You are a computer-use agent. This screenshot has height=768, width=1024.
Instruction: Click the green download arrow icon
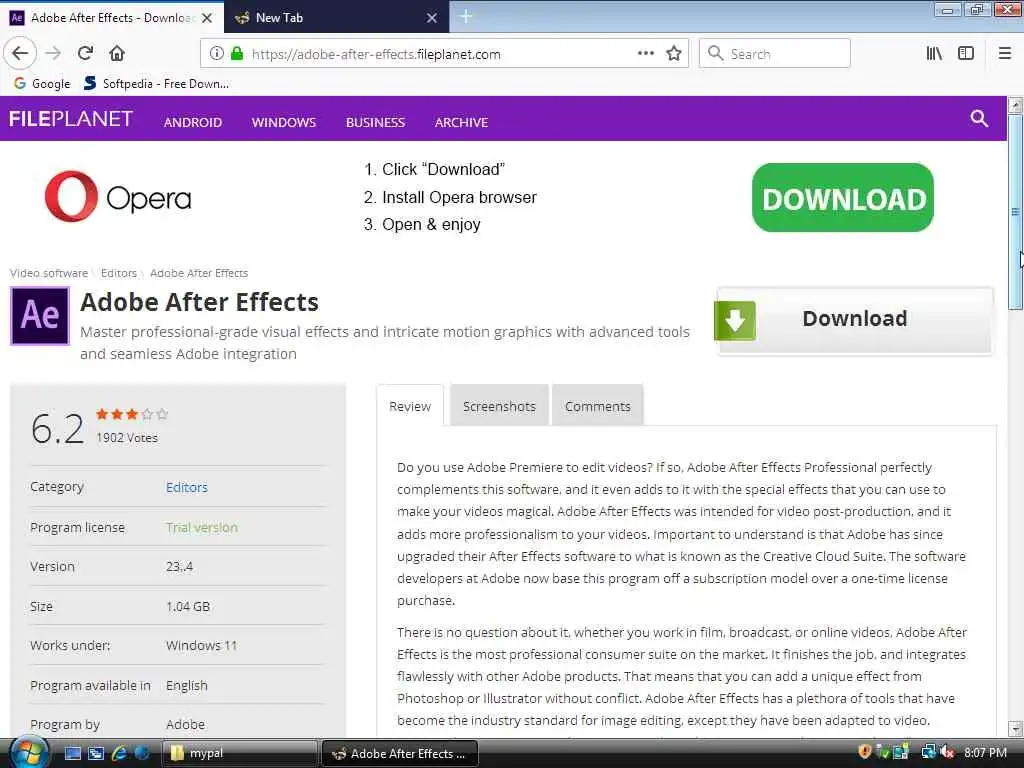[735, 321]
